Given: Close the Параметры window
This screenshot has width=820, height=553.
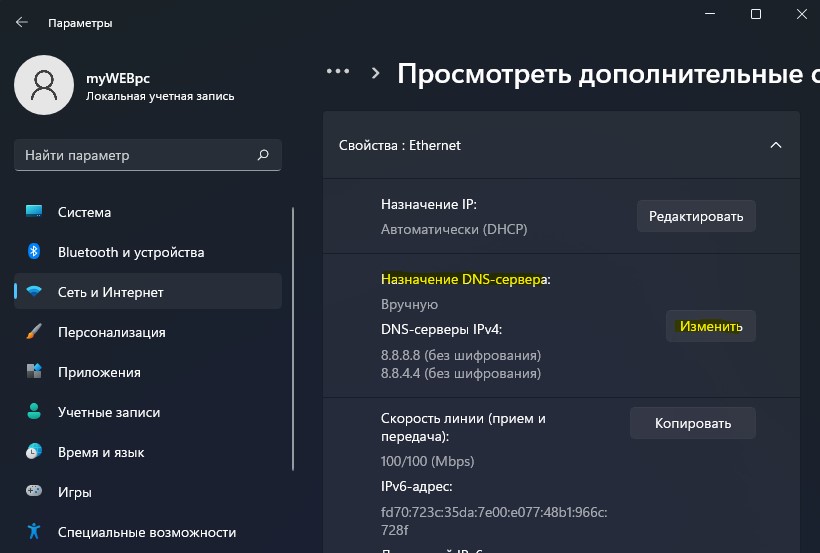Looking at the screenshot, I should [802, 14].
